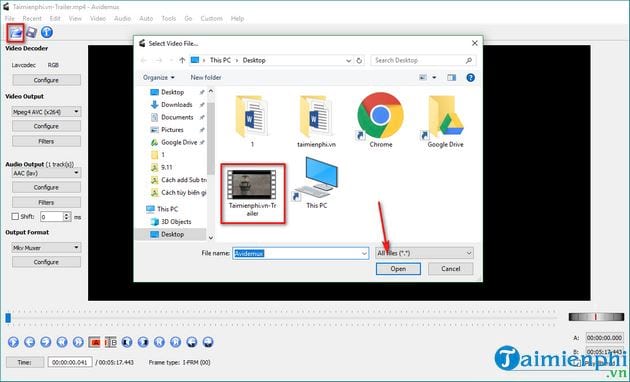This screenshot has height=382, width=630.
Task: Show video Information from the toolbar
Action: pos(47,32)
